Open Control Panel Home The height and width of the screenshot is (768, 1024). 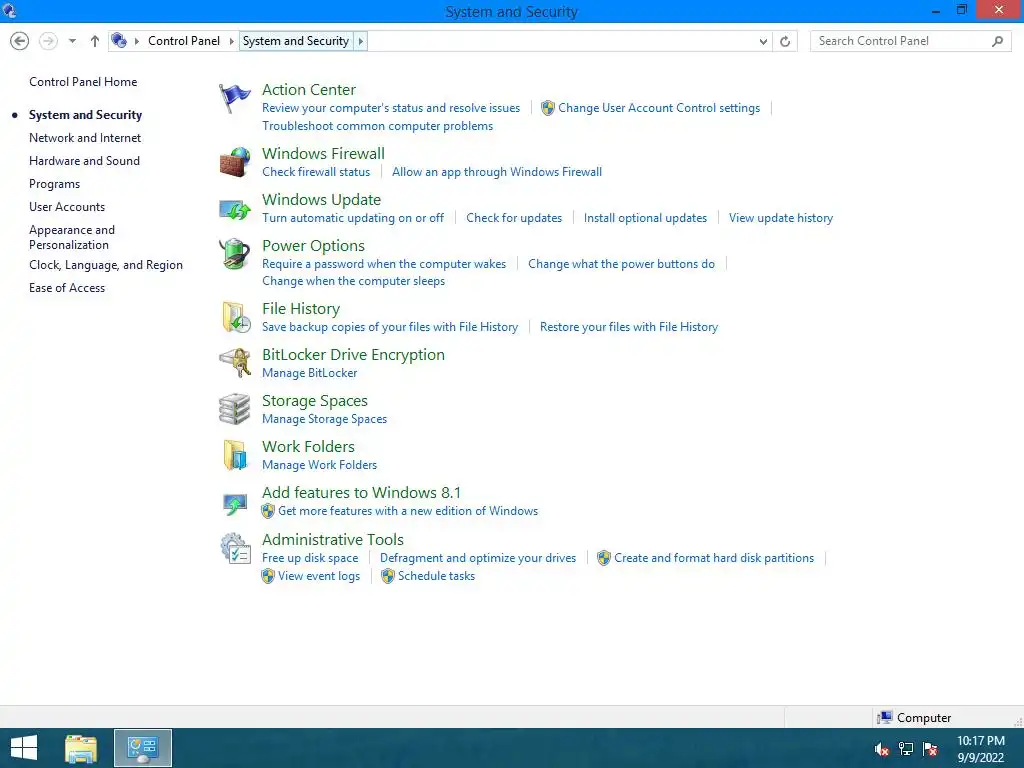[83, 82]
